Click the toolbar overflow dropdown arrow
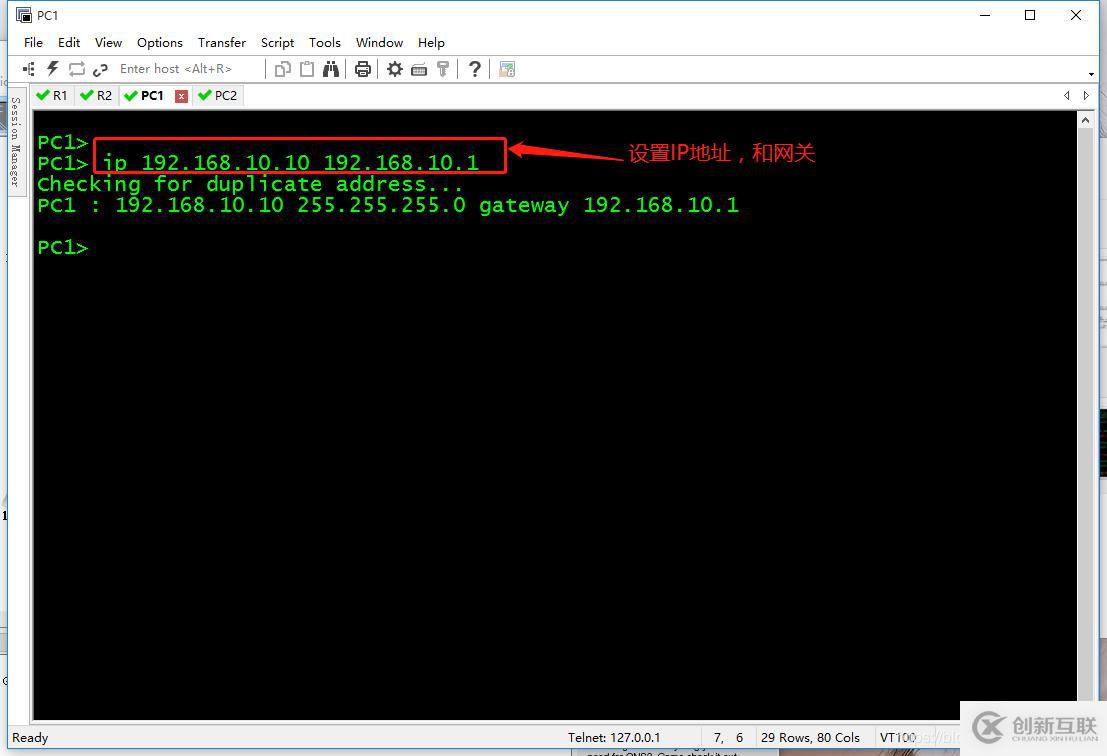Viewport: 1107px width, 756px height. pos(1091,73)
